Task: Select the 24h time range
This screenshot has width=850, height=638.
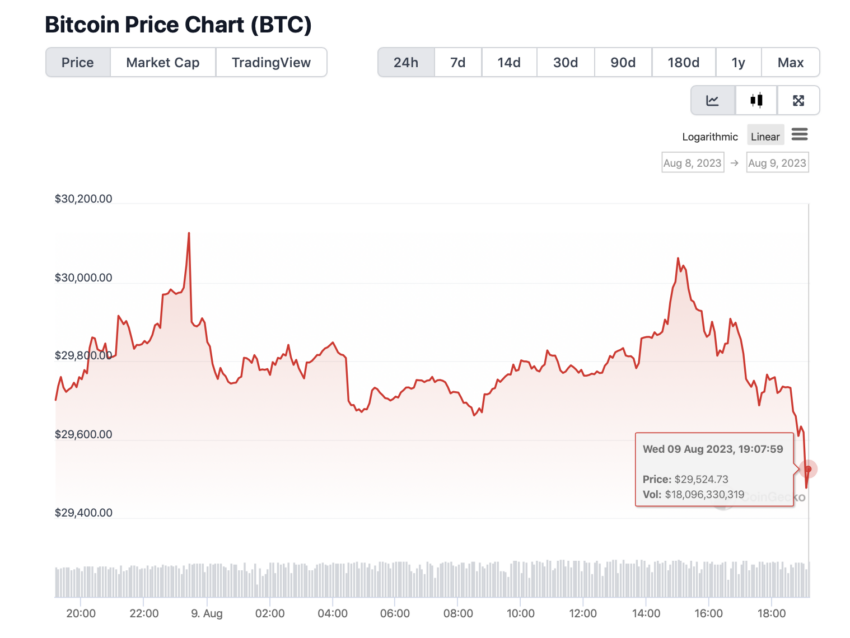Action: pos(405,62)
